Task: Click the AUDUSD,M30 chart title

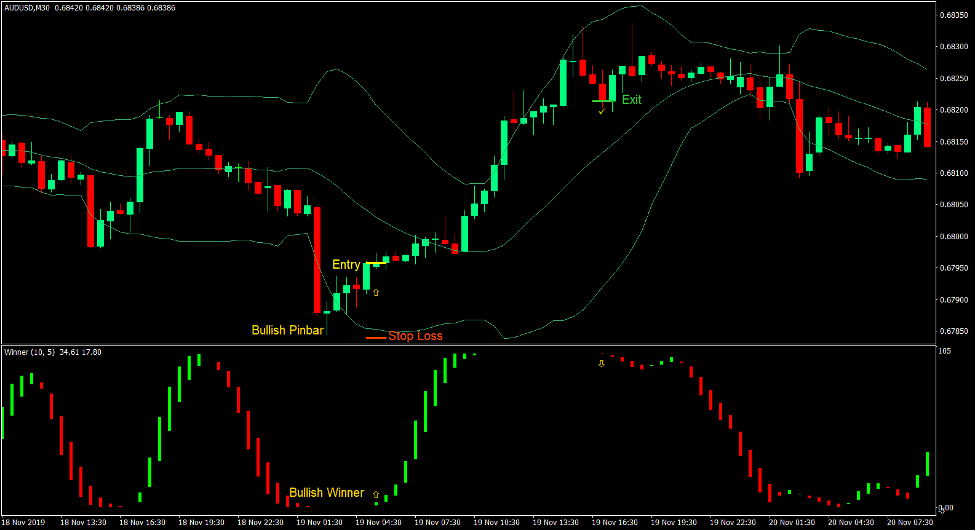Action: click(x=32, y=7)
